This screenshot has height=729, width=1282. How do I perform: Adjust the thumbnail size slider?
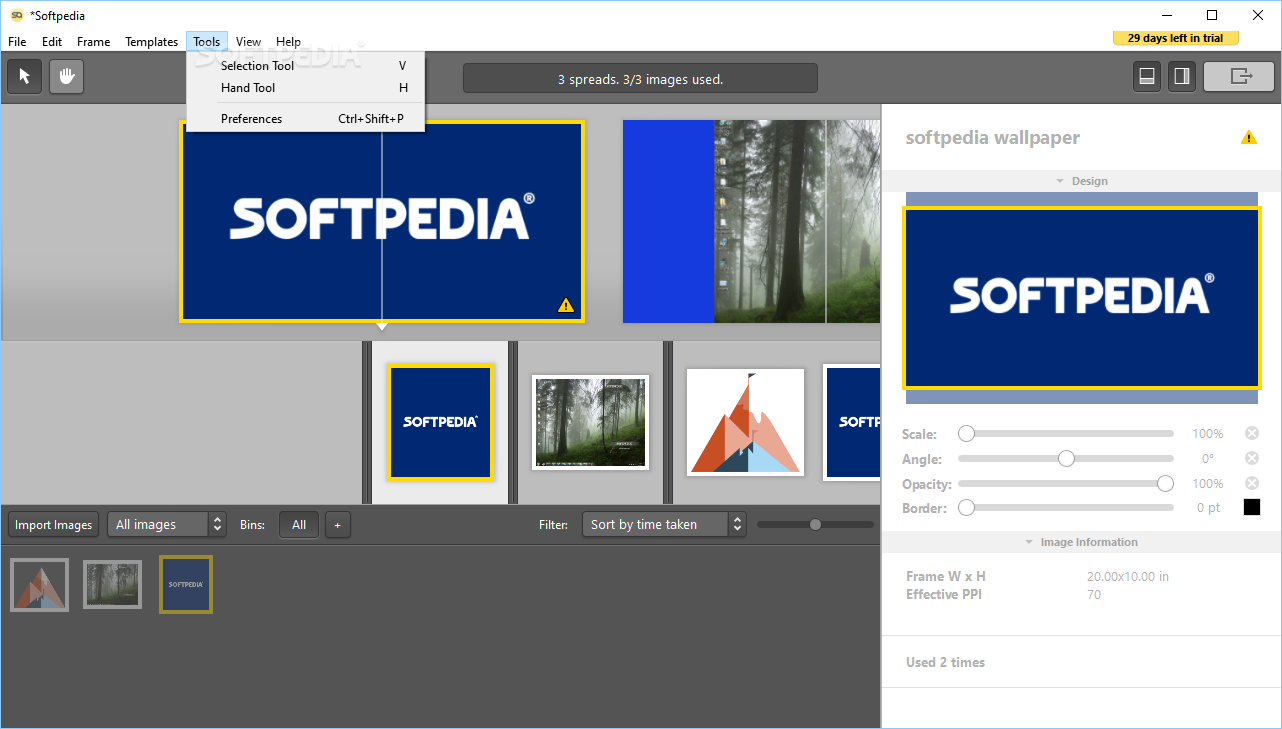[x=815, y=524]
